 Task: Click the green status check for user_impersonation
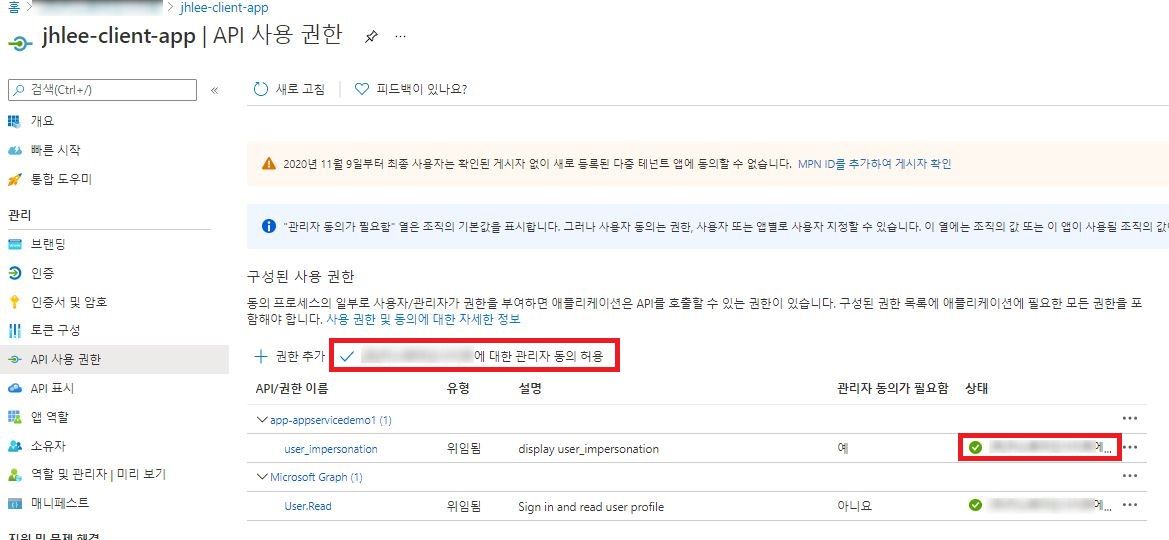975,448
